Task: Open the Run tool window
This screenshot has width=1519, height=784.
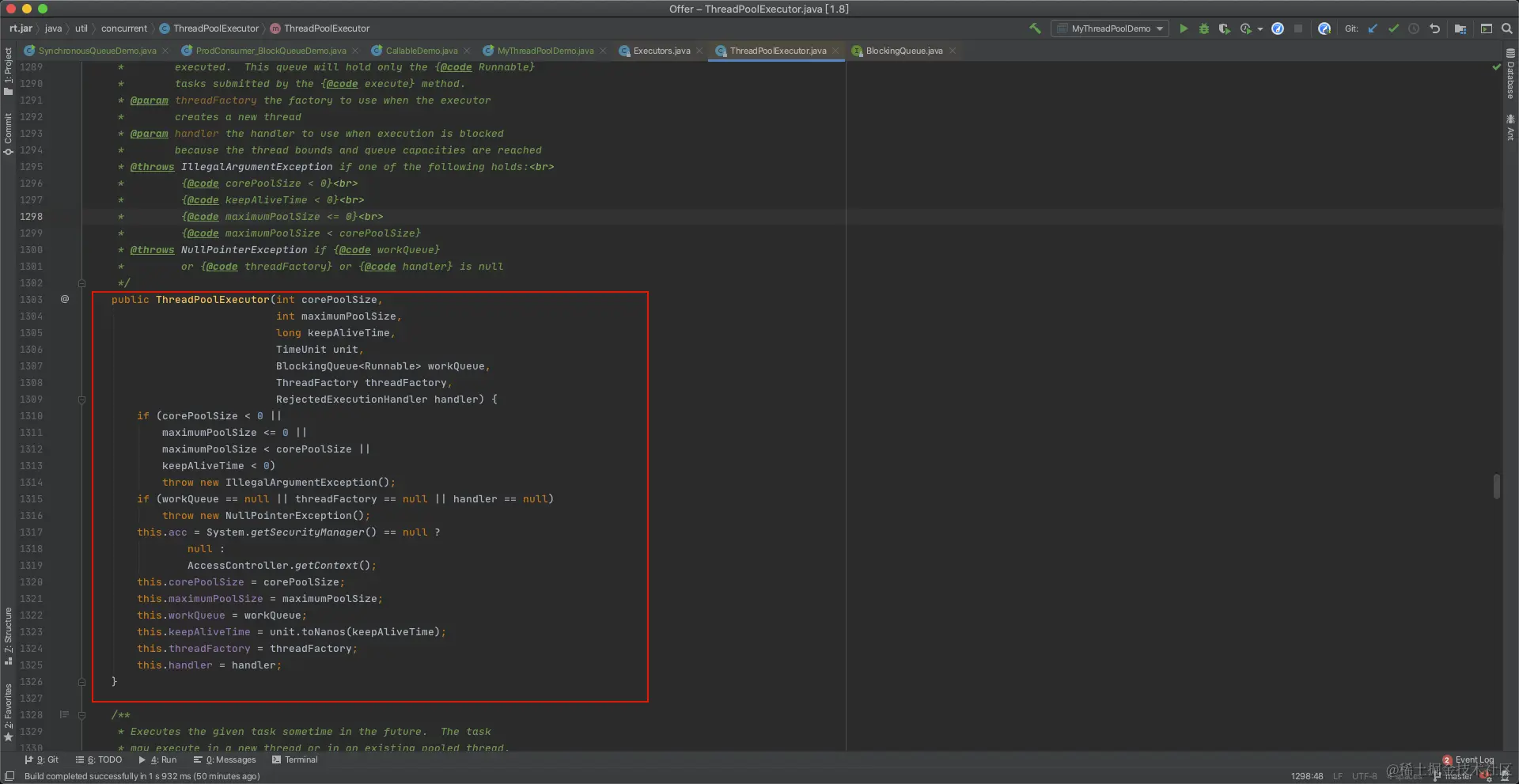Action: pos(157,759)
